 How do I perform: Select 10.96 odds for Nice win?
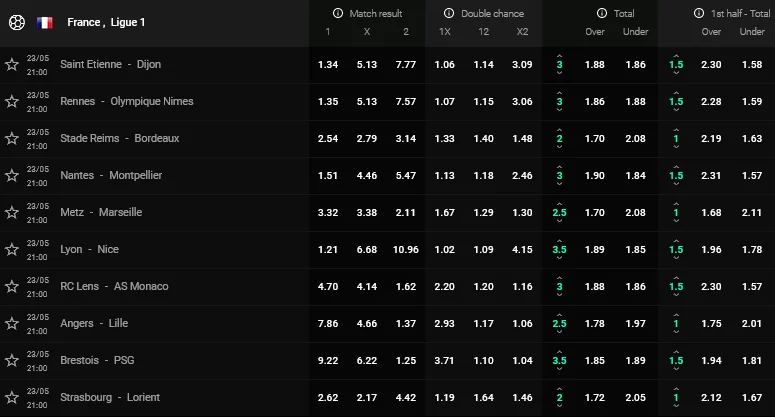click(406, 249)
